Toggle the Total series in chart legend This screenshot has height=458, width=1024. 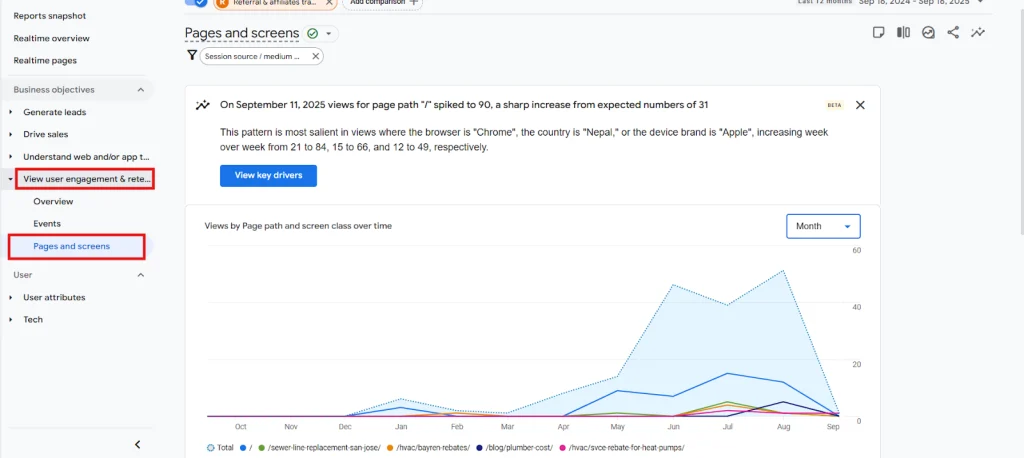219,447
